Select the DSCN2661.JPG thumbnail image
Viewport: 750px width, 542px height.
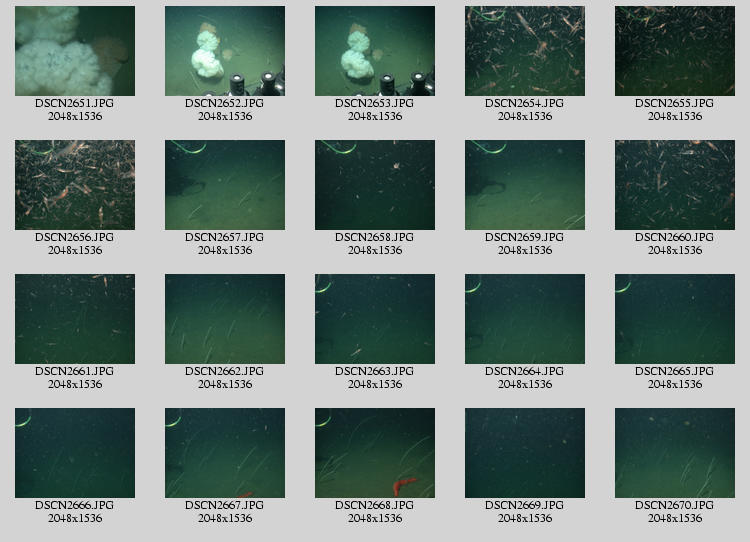click(75, 319)
